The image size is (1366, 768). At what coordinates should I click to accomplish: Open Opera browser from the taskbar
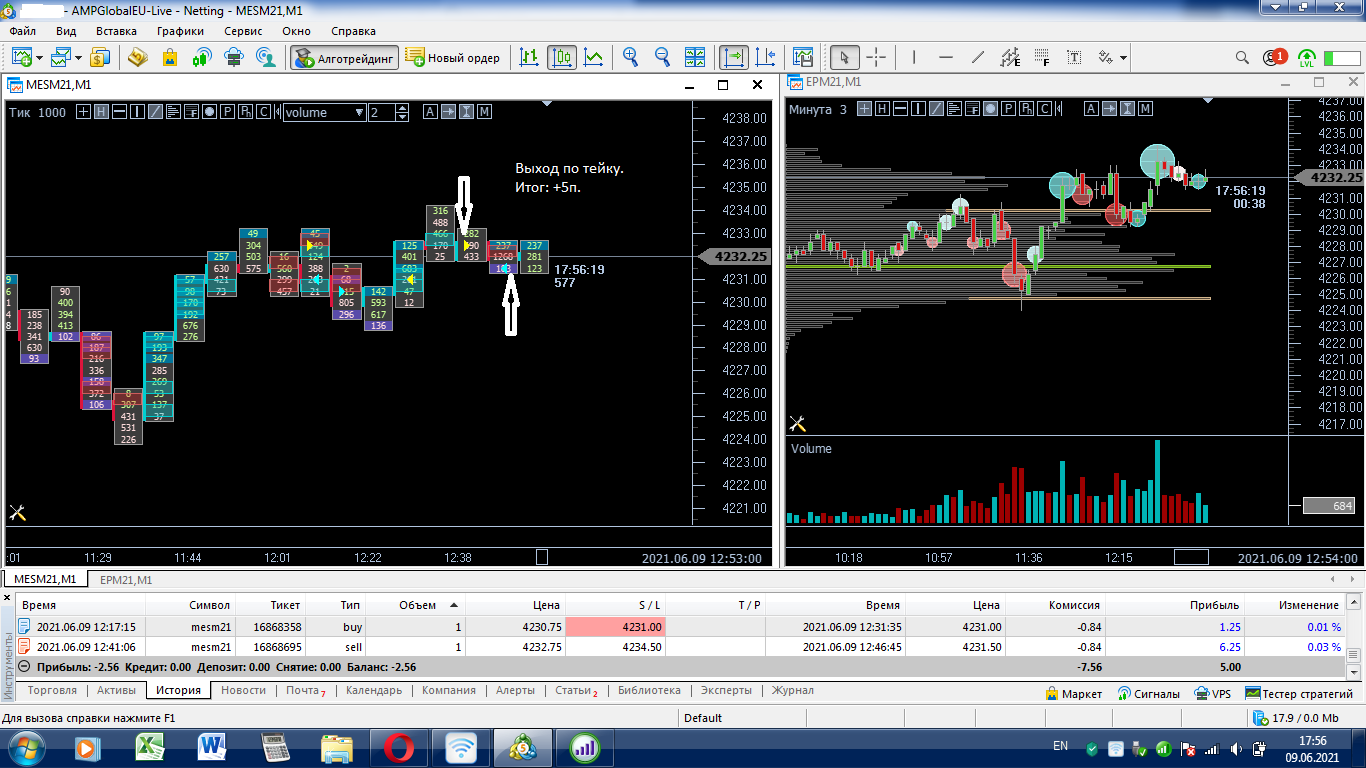tap(400, 747)
